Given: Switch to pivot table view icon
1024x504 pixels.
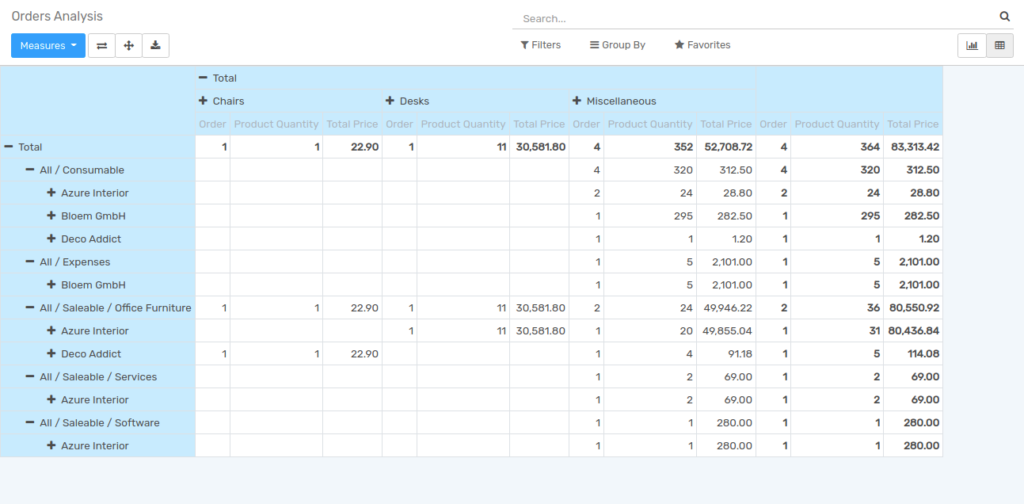Looking at the screenshot, I should point(1000,46).
